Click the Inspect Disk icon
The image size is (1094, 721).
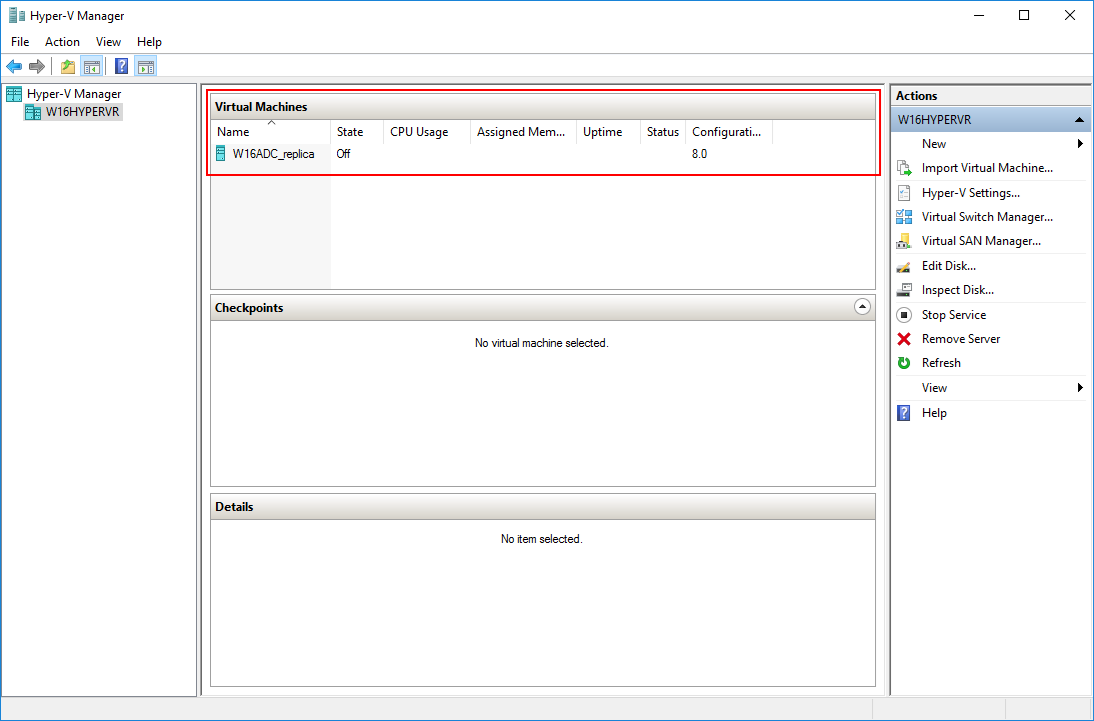(x=904, y=290)
